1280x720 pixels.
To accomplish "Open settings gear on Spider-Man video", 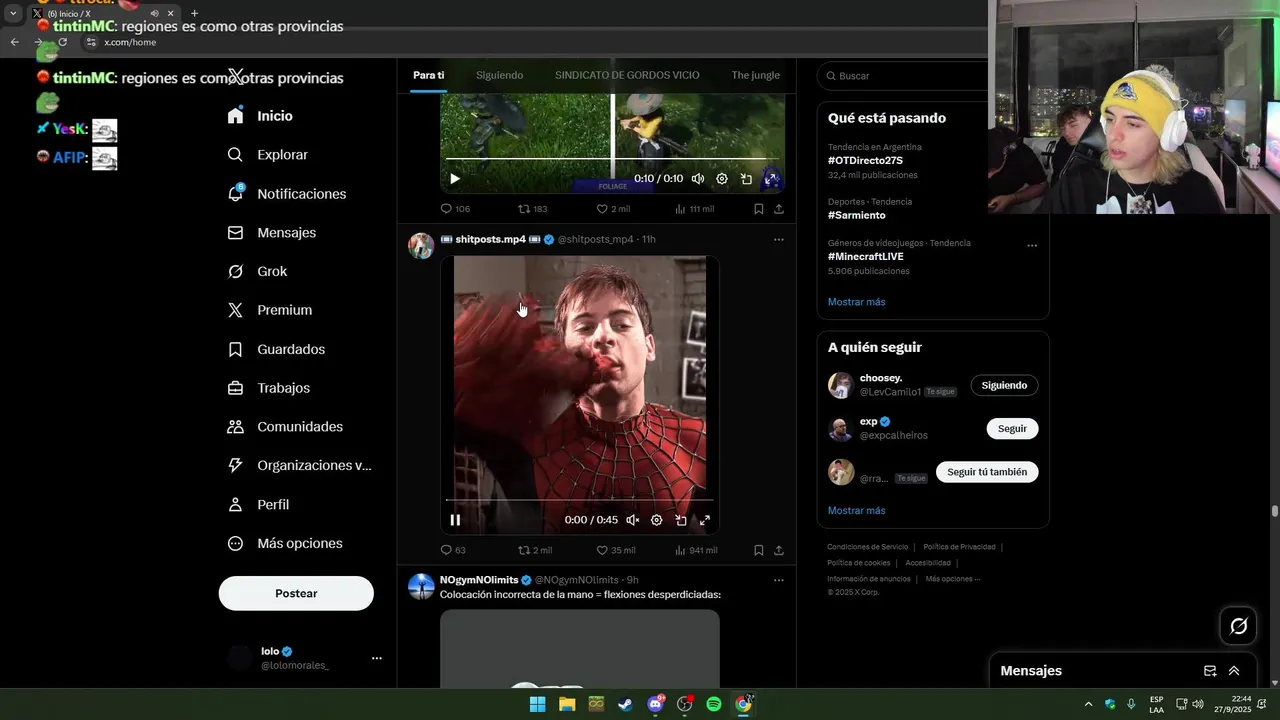I will (656, 520).
